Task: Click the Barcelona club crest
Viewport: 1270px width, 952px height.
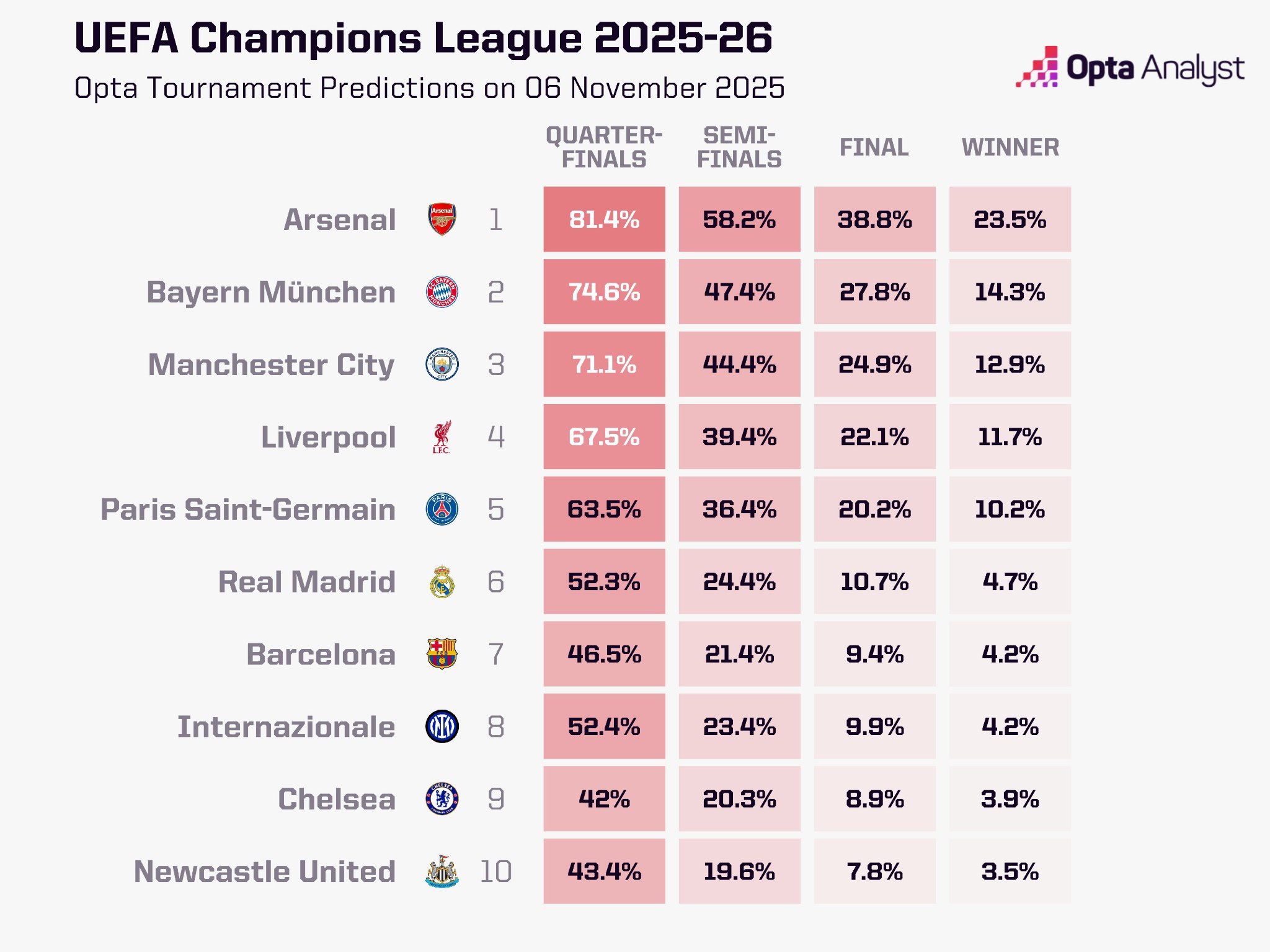Action: pyautogui.click(x=442, y=654)
